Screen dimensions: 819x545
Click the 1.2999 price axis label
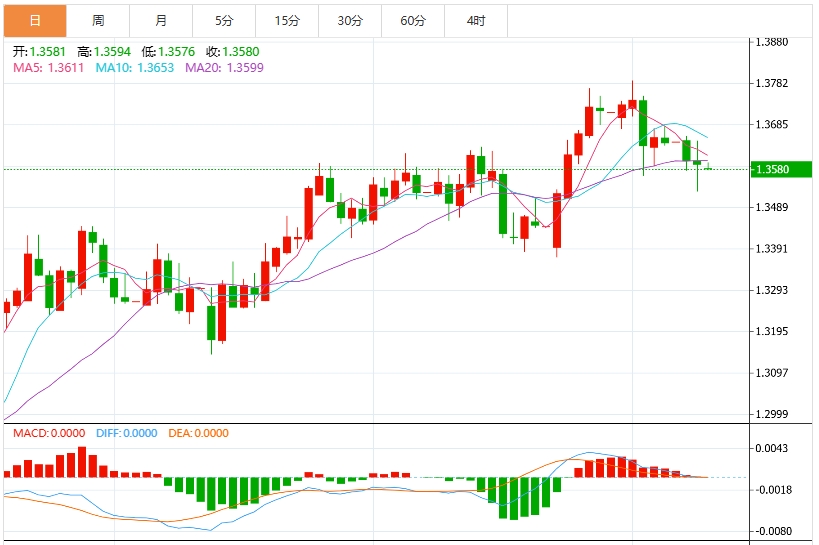click(x=773, y=414)
